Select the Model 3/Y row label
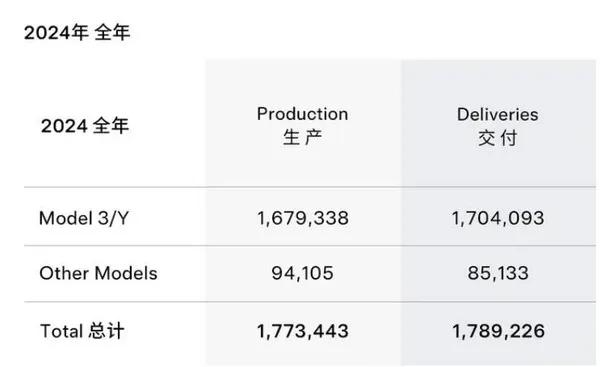 [x=84, y=218]
